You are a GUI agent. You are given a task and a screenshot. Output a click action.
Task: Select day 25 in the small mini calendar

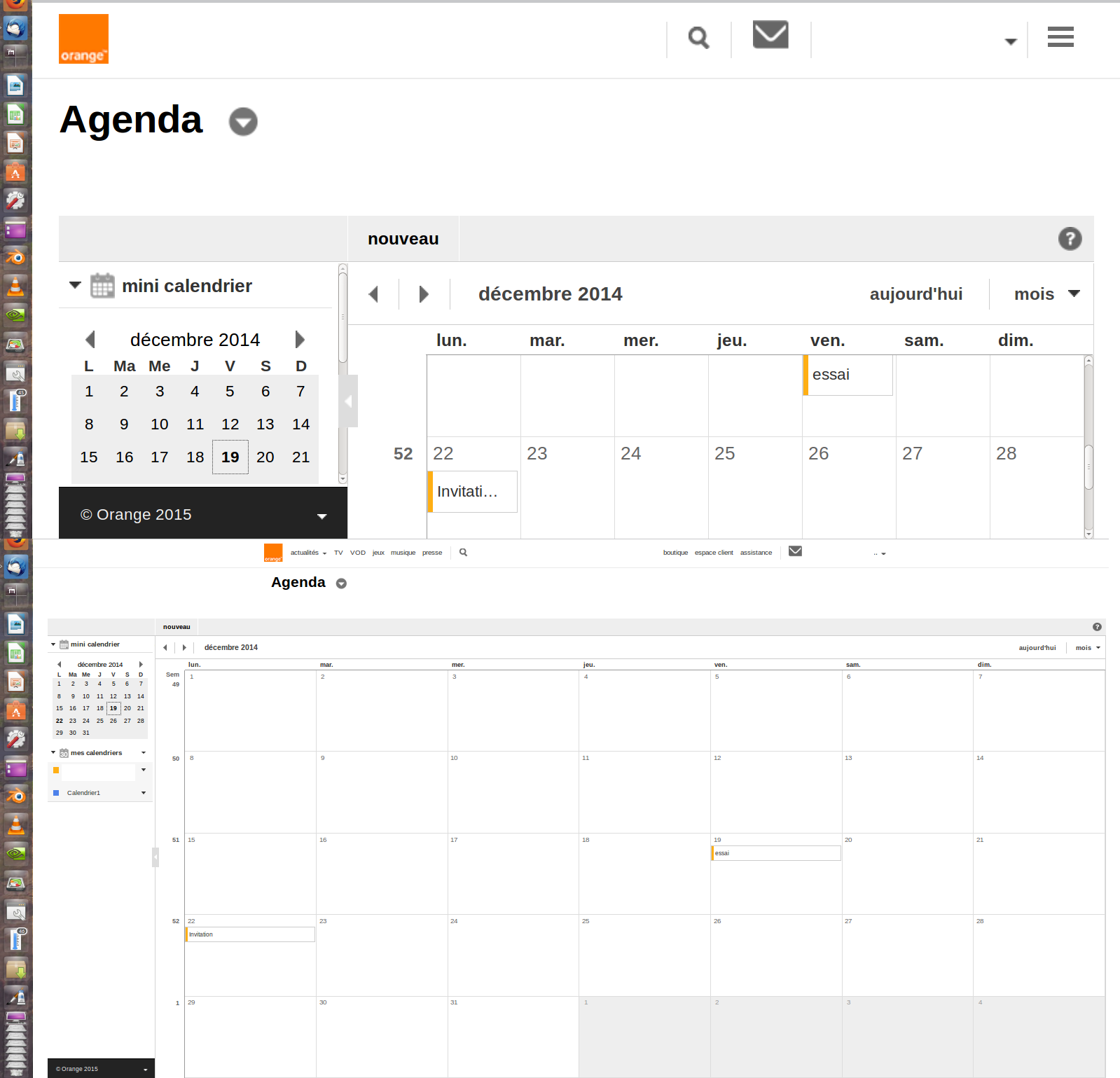click(100, 721)
